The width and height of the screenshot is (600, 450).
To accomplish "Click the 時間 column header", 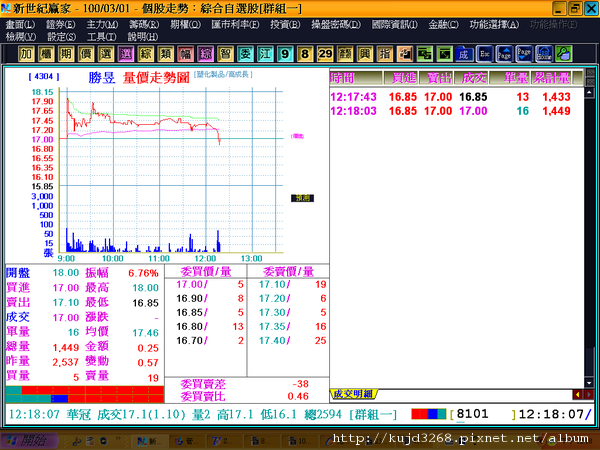I will [356, 78].
